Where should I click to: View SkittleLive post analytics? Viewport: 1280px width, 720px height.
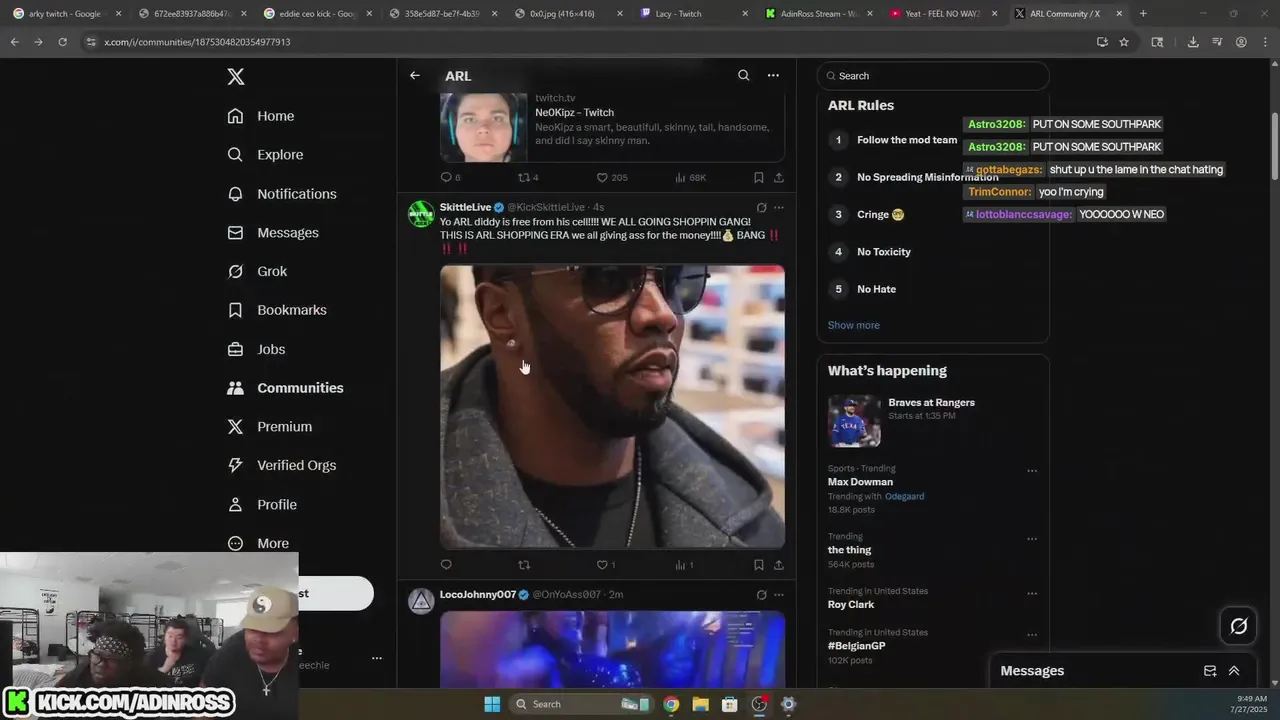coord(684,565)
